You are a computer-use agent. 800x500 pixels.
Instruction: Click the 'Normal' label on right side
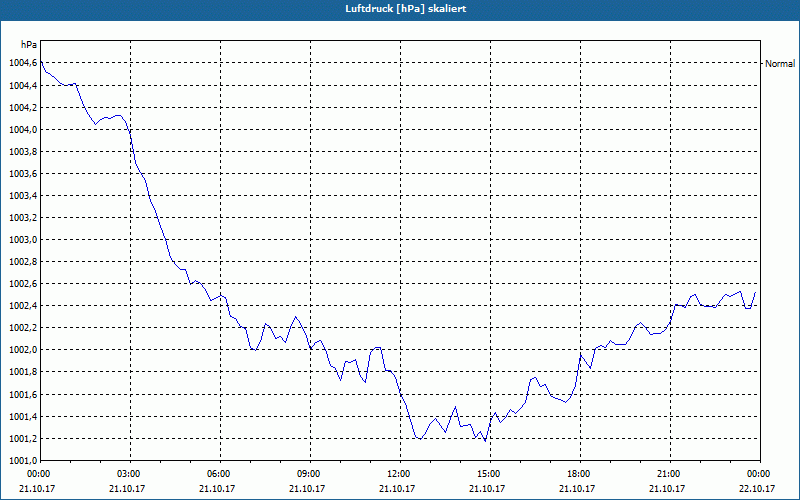(x=780, y=64)
